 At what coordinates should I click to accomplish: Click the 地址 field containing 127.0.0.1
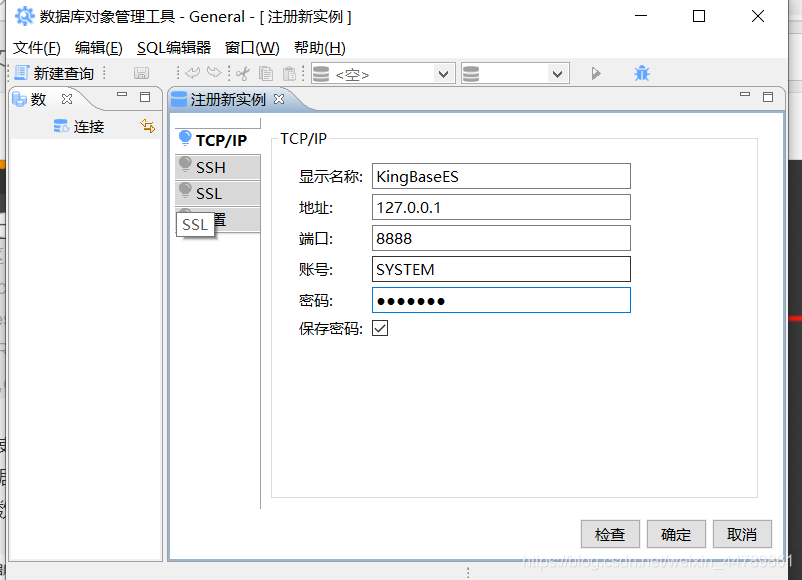coord(501,207)
